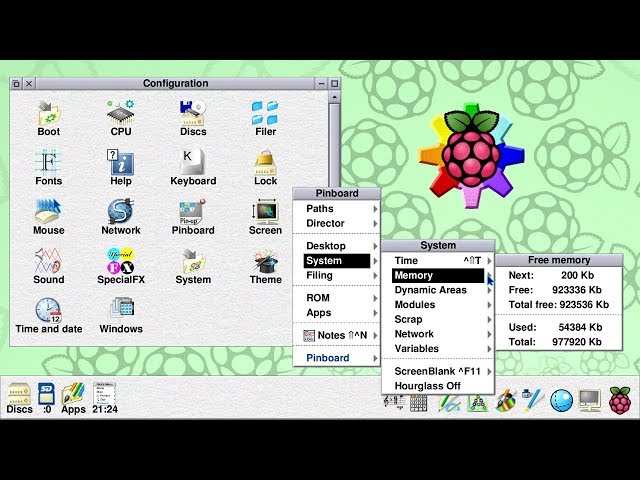Open the Time and date icon

pos(49,316)
